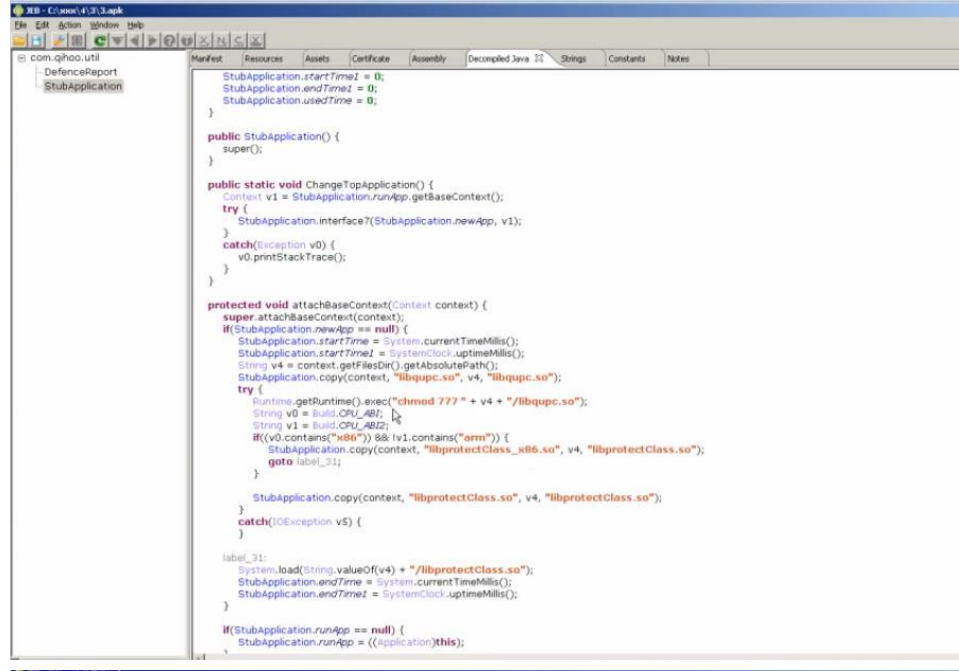Viewport: 959px width, 671px height.
Task: Click the round icon after the question mark
Action: pos(187,41)
